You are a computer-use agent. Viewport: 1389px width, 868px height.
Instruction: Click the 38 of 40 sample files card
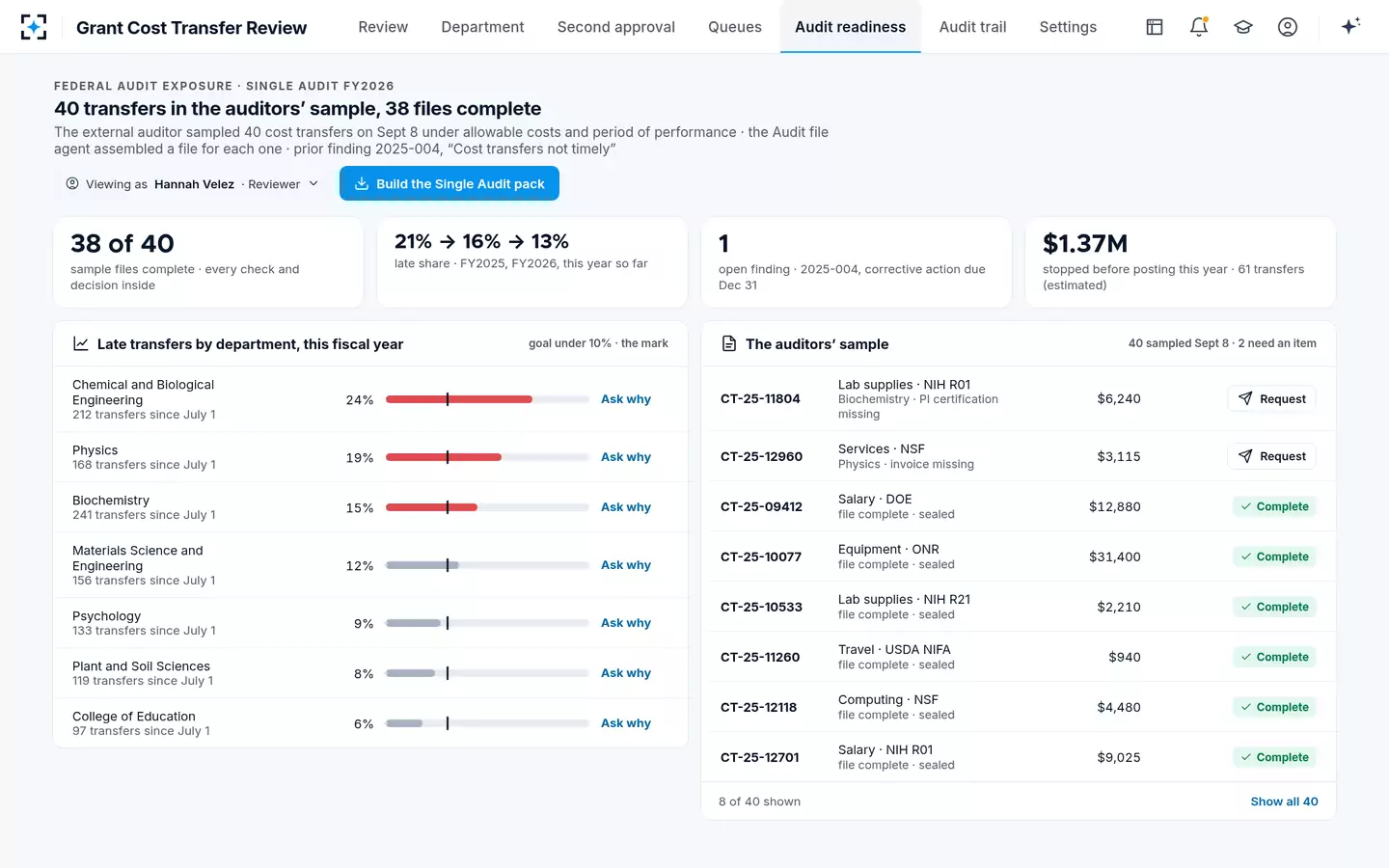[208, 262]
